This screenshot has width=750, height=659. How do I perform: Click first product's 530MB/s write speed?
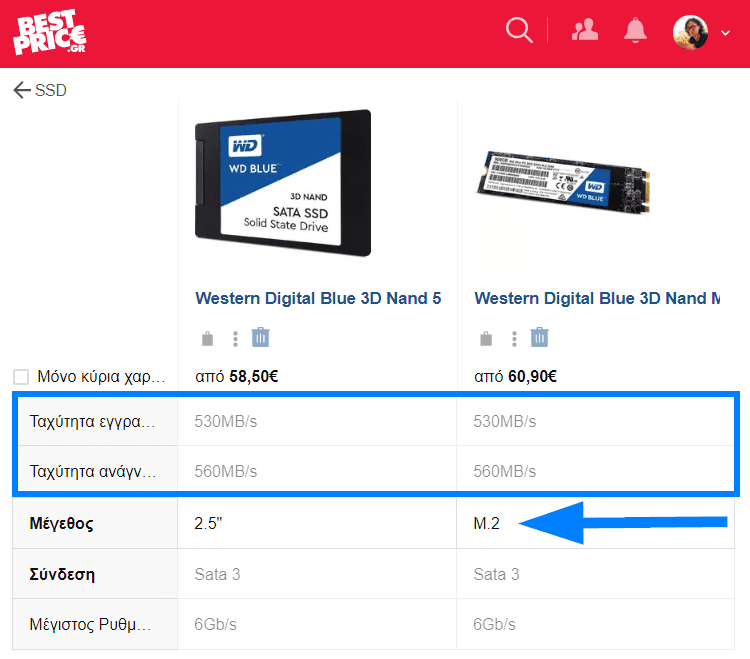point(226,421)
